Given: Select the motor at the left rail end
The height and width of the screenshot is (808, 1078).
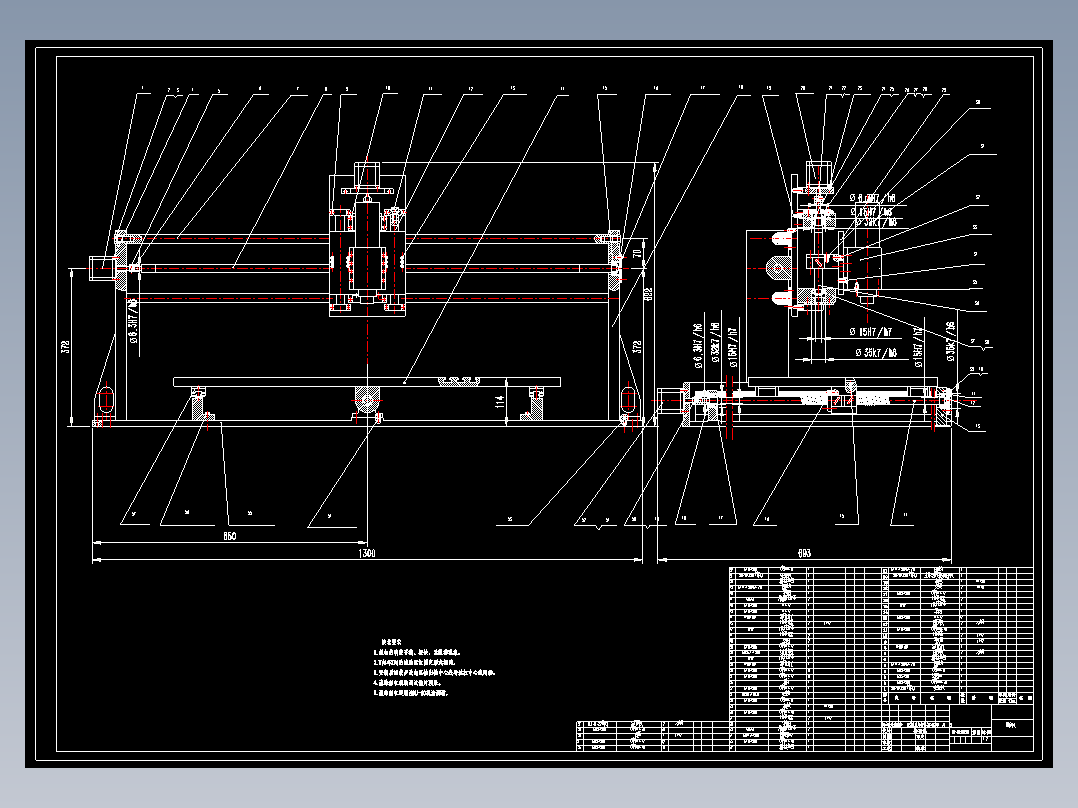Looking at the screenshot, I should click(104, 268).
